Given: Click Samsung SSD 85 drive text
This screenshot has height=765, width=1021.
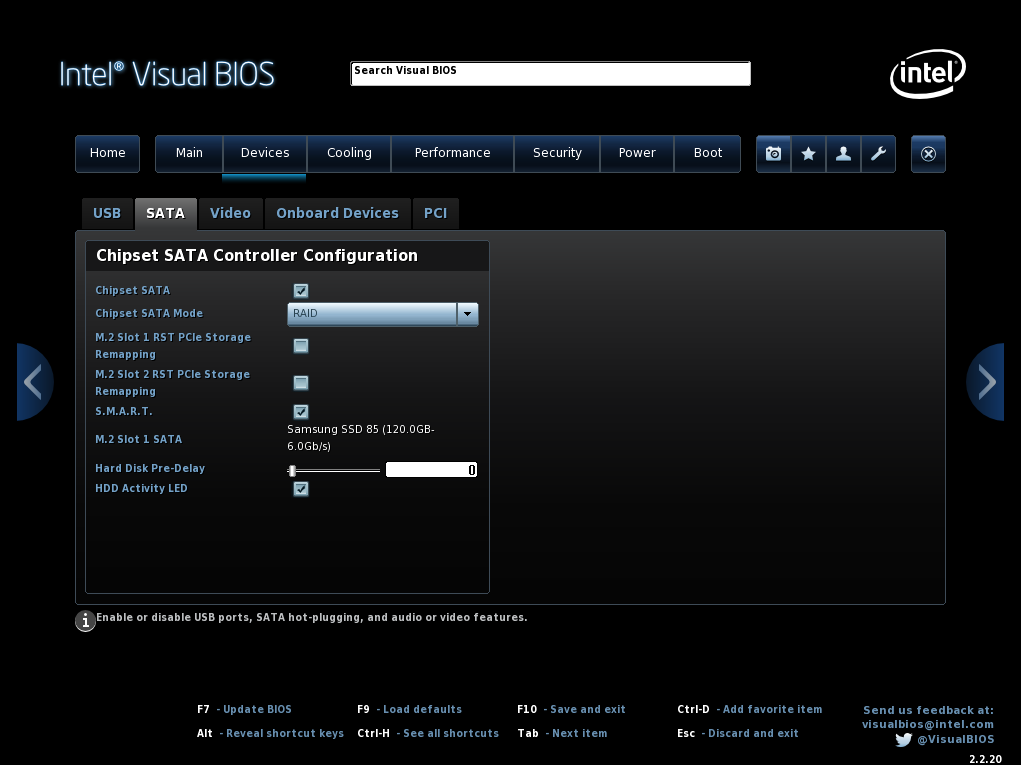Looking at the screenshot, I should pyautogui.click(x=361, y=438).
